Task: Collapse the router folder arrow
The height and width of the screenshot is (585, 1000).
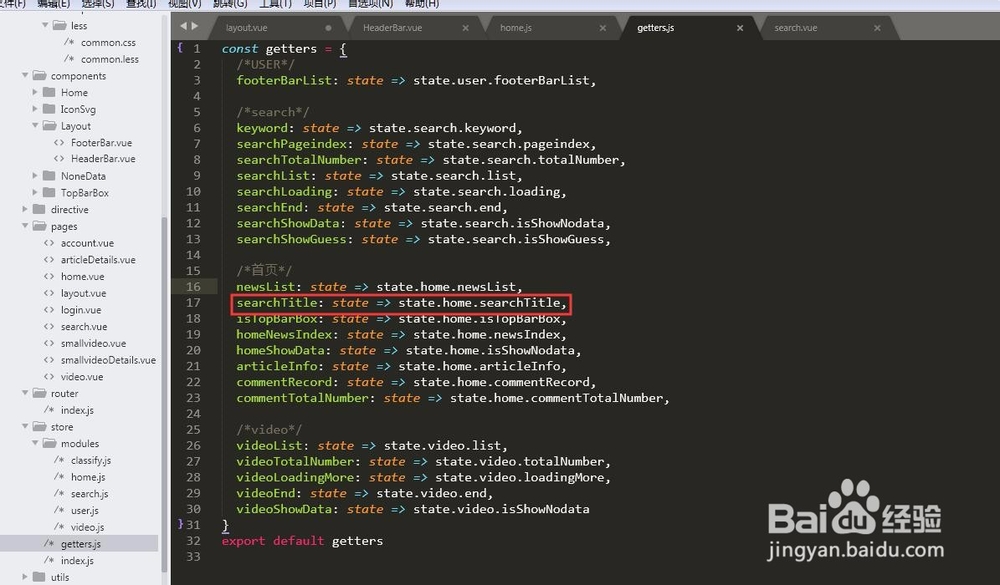Action: pyautogui.click(x=26, y=393)
